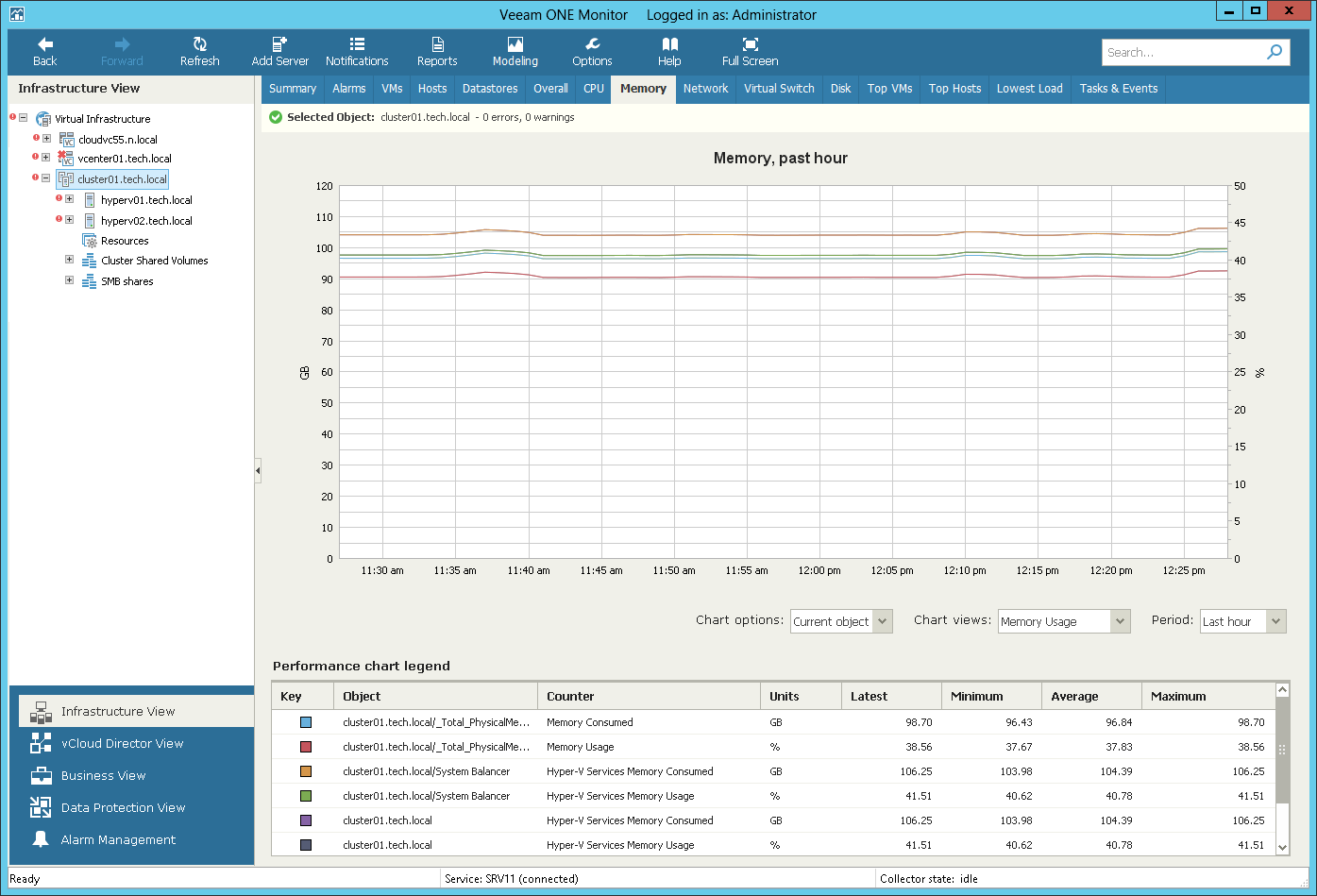1317x896 pixels.
Task: Switch to the CPU tab
Action: coord(594,89)
